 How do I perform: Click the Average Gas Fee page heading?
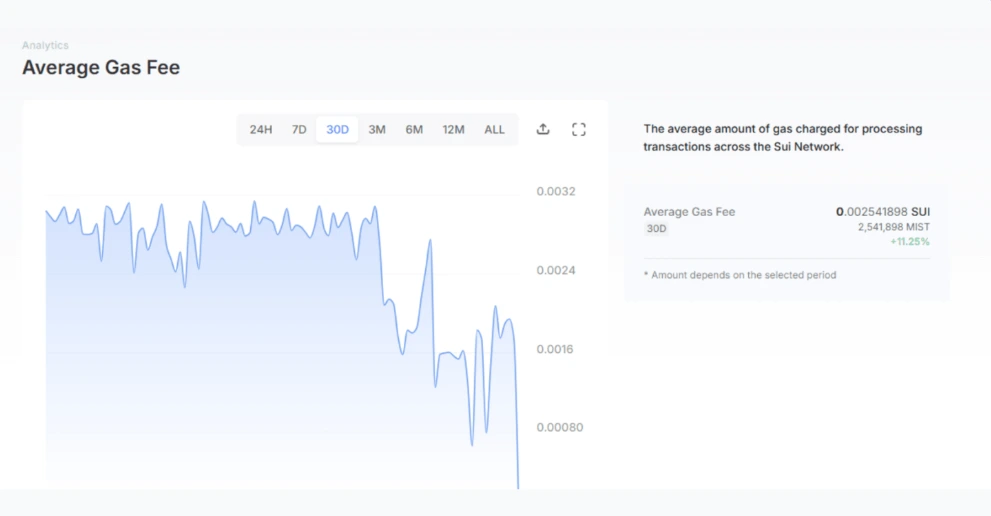(x=101, y=68)
